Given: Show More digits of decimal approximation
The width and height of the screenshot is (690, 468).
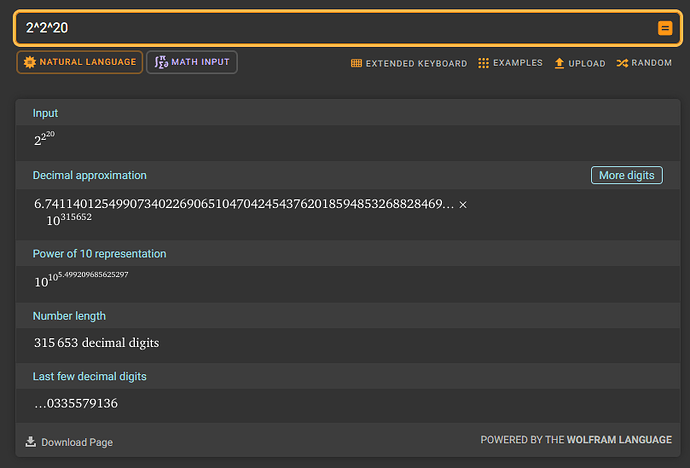Looking at the screenshot, I should pos(626,175).
